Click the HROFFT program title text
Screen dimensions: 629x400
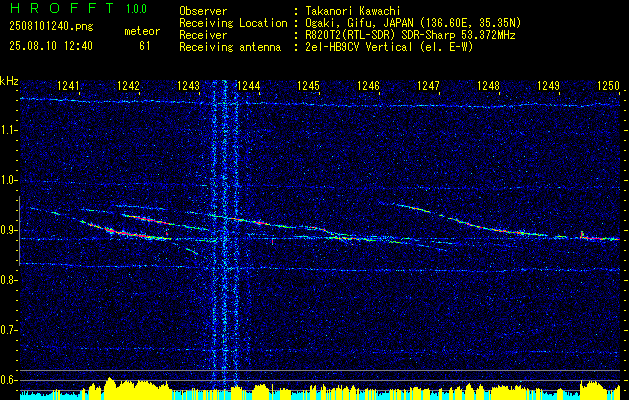point(62,8)
